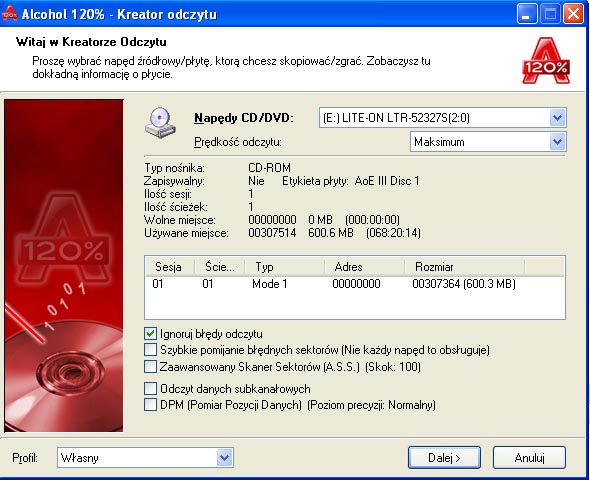This screenshot has width=590, height=480.
Task: Click the Adres column header
Action: click(365, 267)
